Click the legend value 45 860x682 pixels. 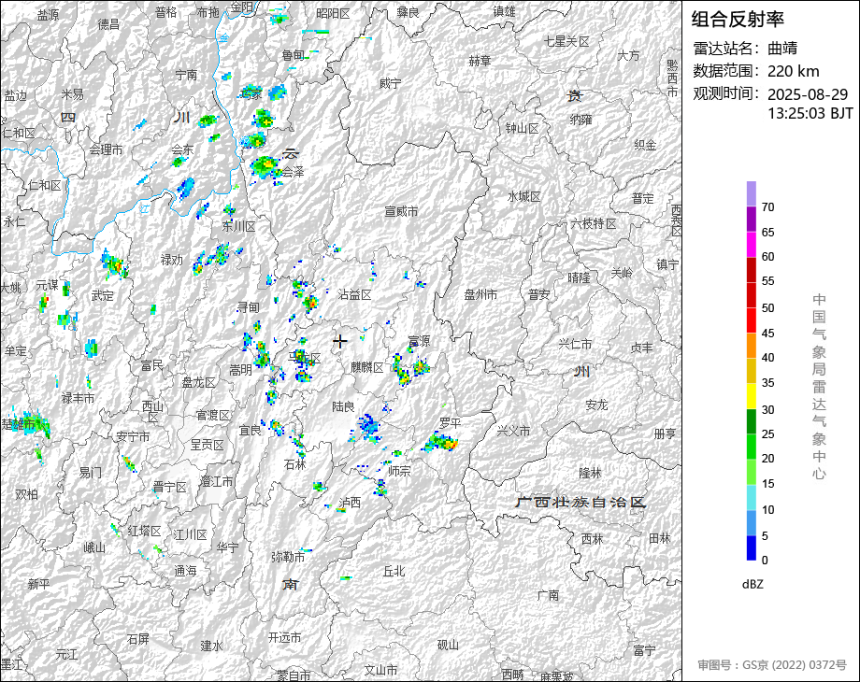pyautogui.click(x=768, y=333)
